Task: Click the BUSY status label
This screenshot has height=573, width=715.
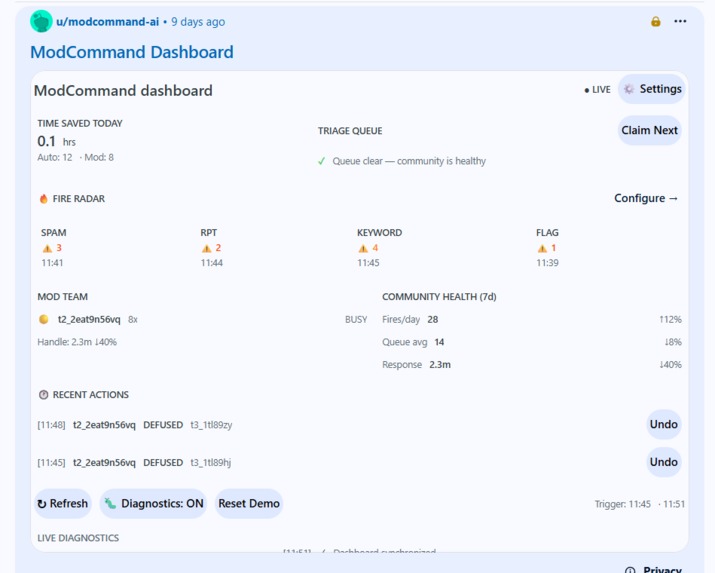Action: pyautogui.click(x=356, y=320)
